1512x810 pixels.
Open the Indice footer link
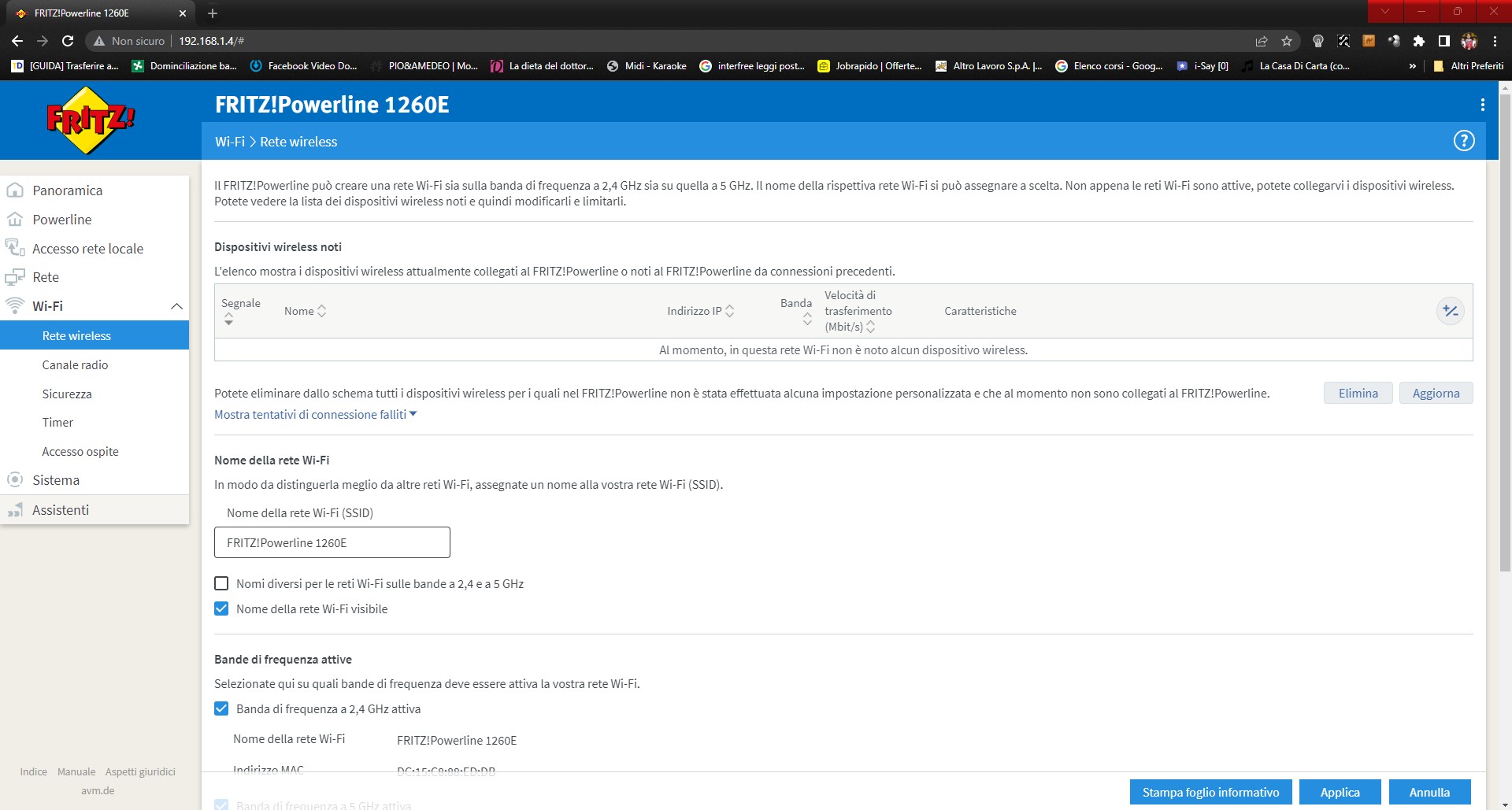[x=33, y=771]
